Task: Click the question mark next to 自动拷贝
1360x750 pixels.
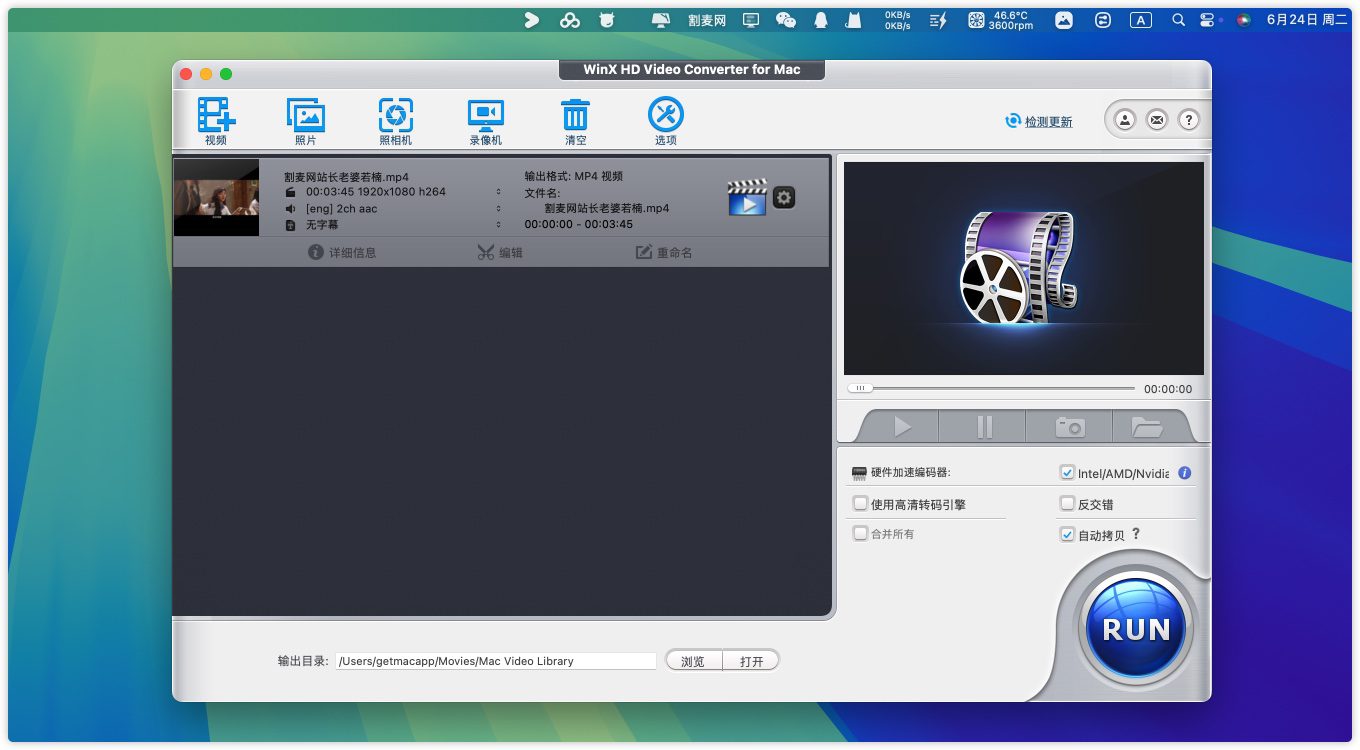Action: [1136, 534]
